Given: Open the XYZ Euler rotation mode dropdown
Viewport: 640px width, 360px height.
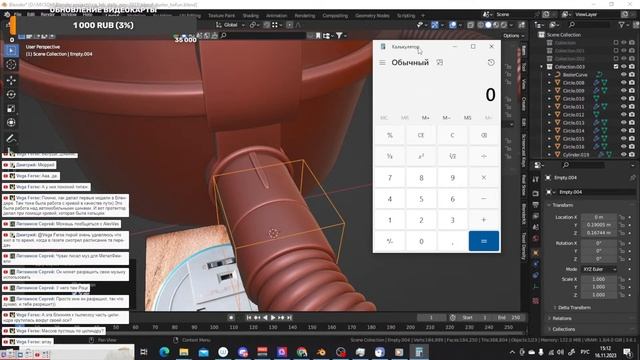Looking at the screenshot, I should point(599,269).
